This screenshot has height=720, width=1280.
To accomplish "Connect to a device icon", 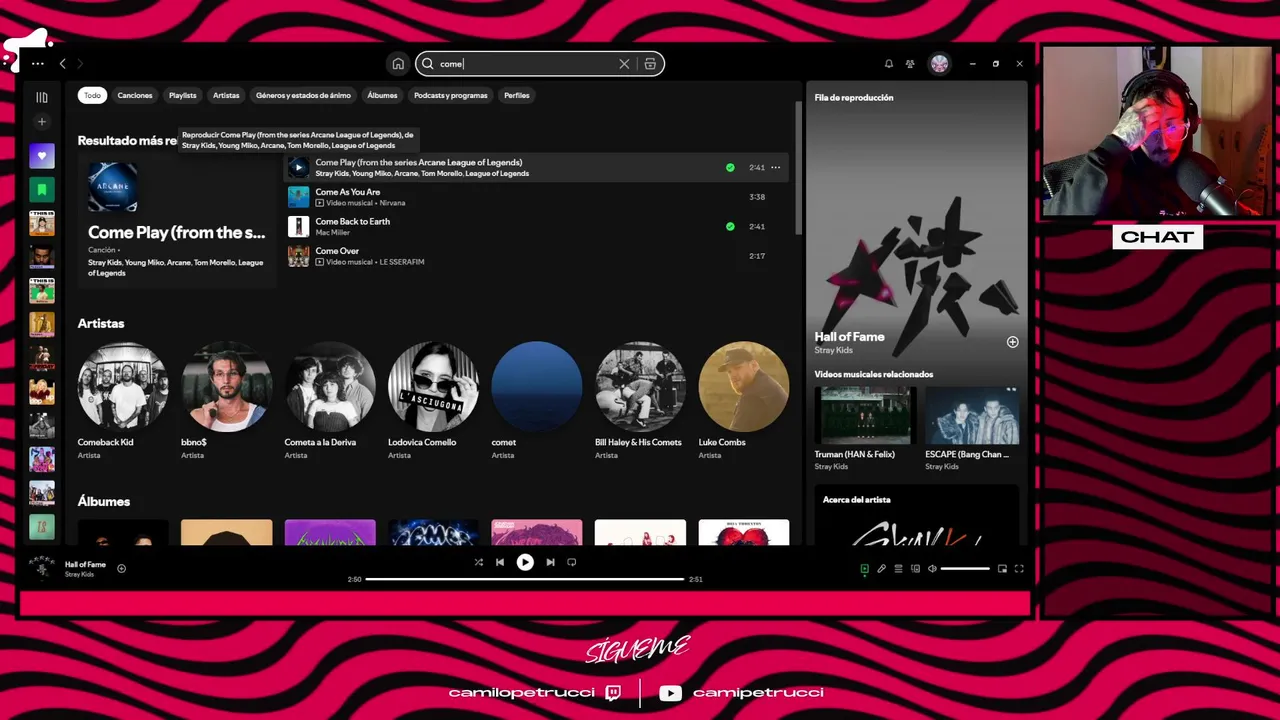I will pos(915,569).
